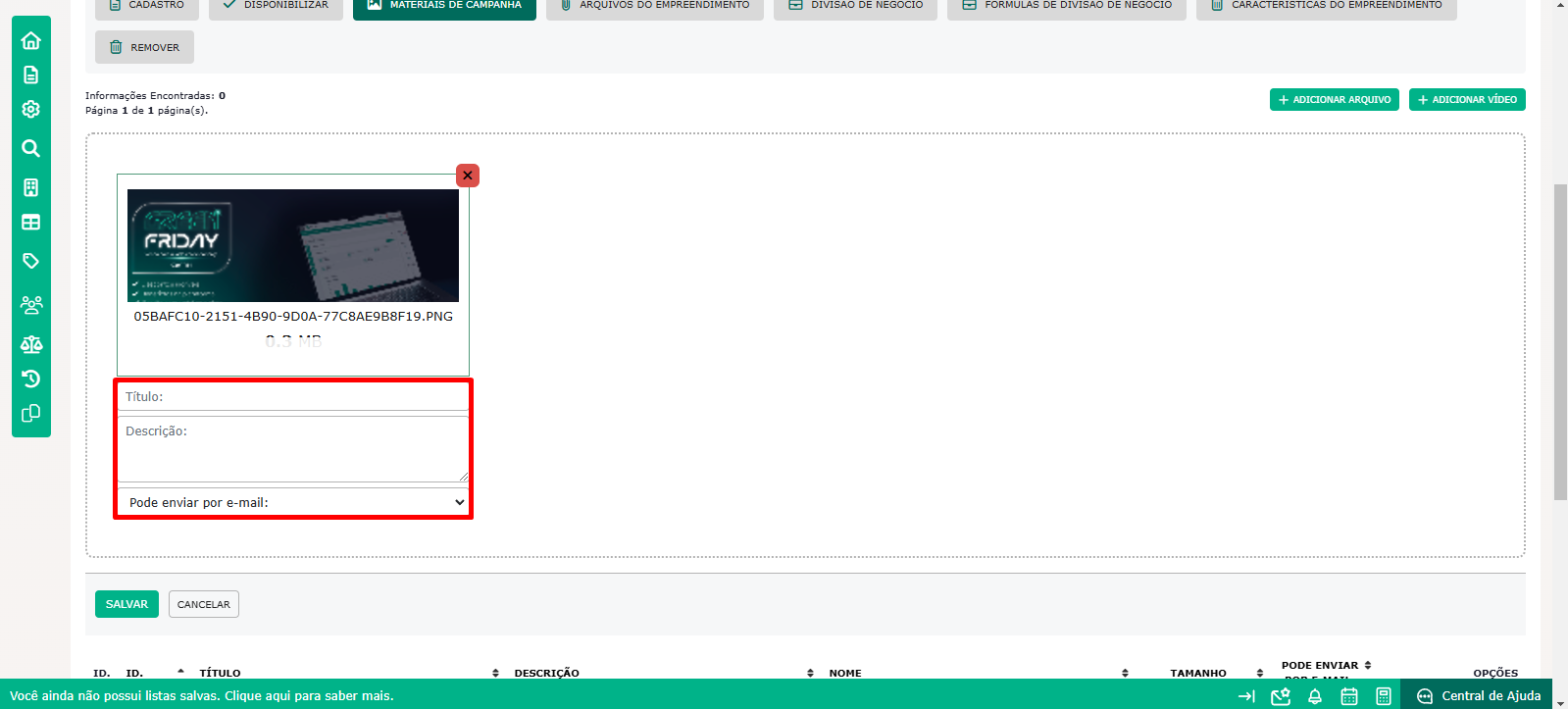Open the notifications bell in bottom bar
The width and height of the screenshot is (1568, 709).
point(1315,696)
